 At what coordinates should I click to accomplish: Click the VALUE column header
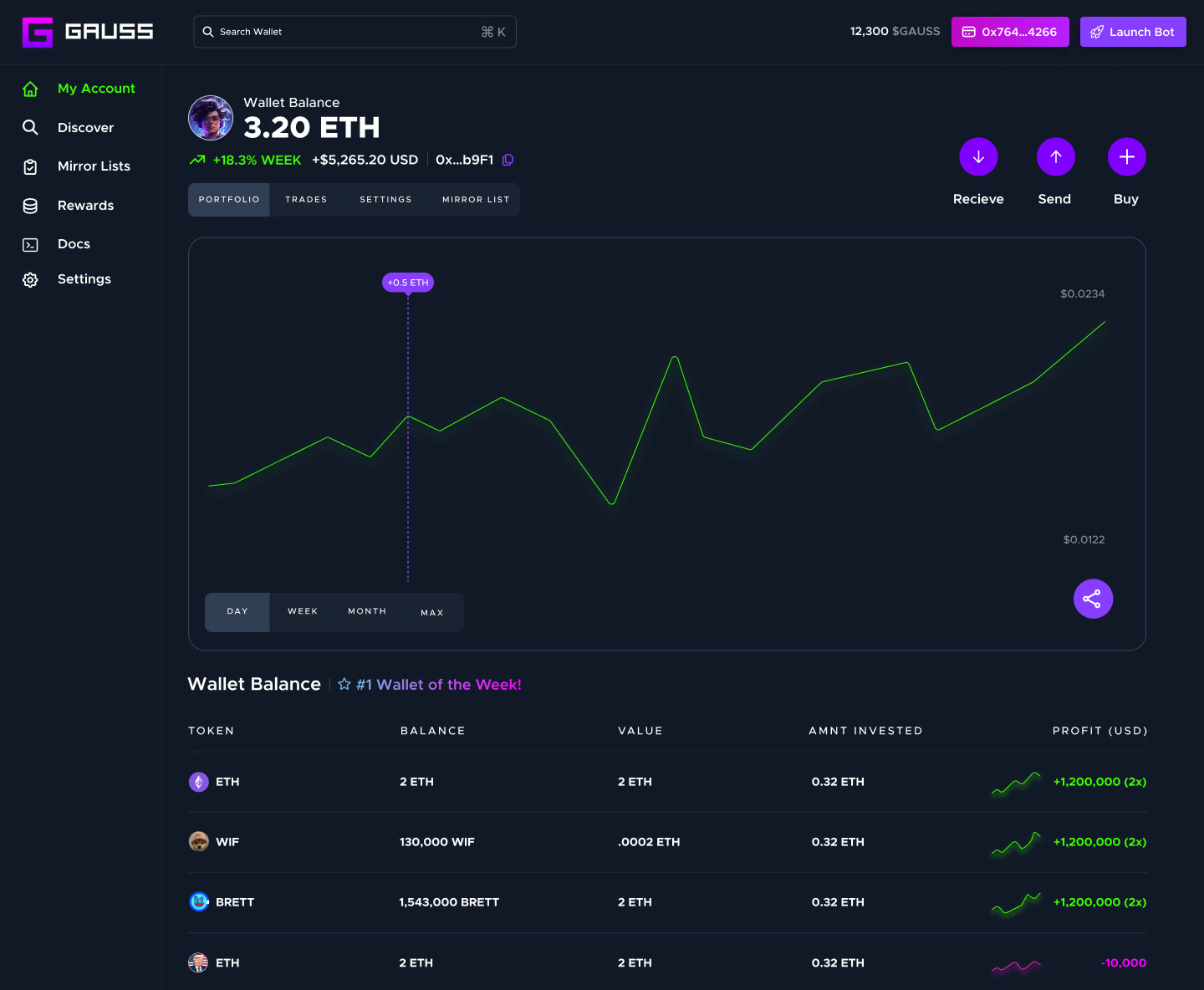click(640, 731)
